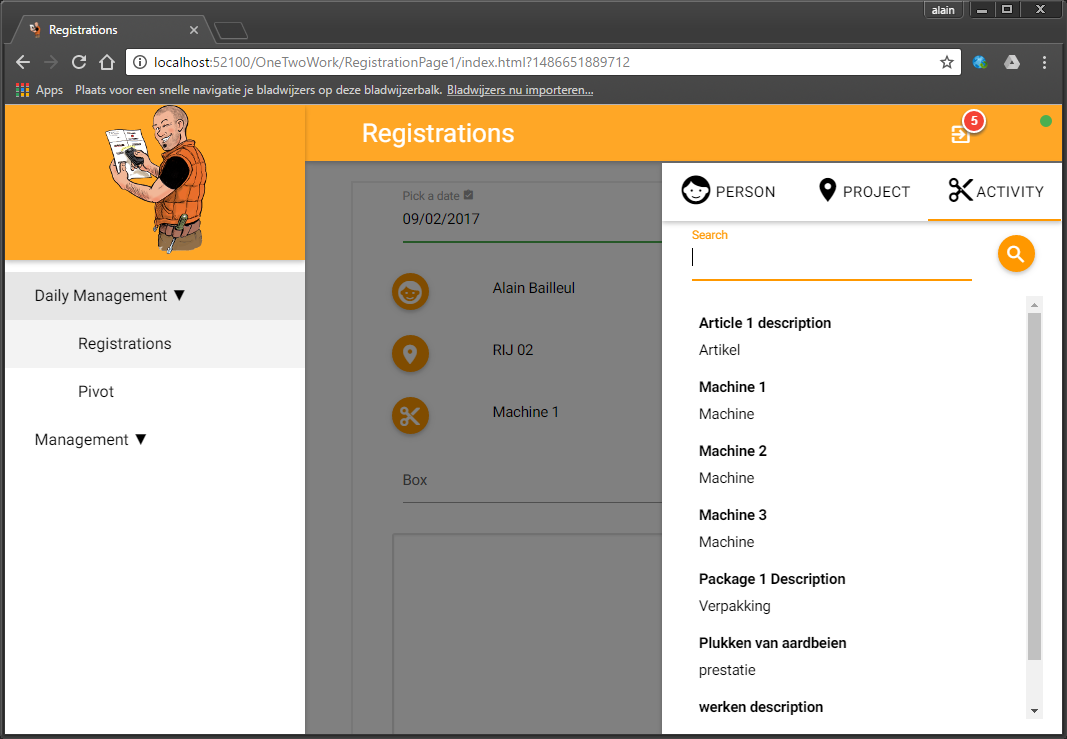Go back with the browser back arrow
Image resolution: width=1067 pixels, height=739 pixels.
(23, 62)
